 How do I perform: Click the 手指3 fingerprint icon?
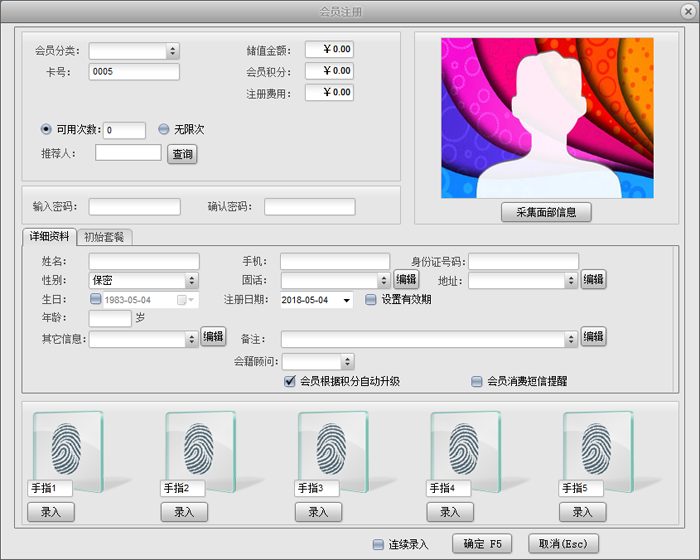click(332, 449)
